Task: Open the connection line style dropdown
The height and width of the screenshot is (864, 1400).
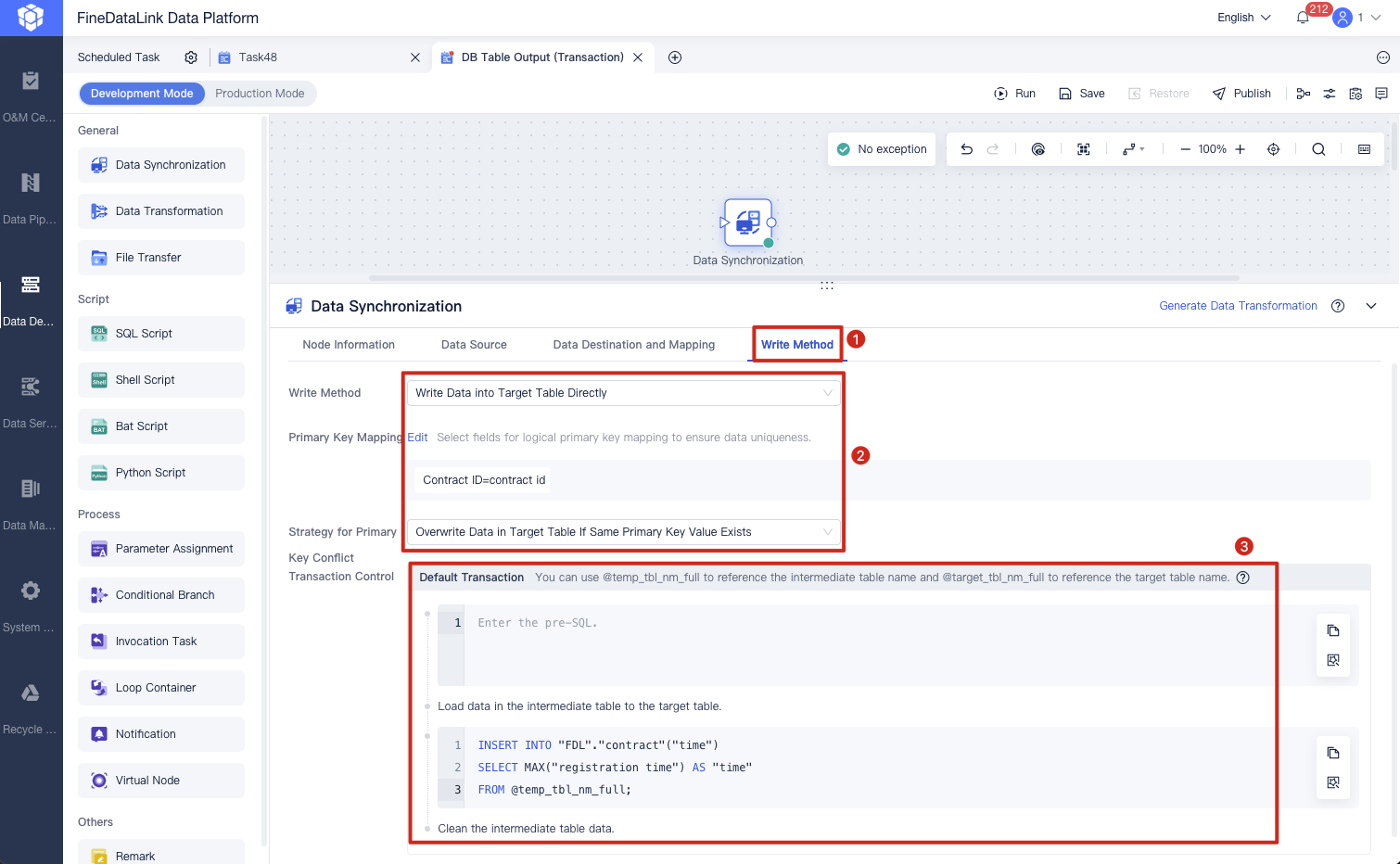Action: tap(1133, 149)
